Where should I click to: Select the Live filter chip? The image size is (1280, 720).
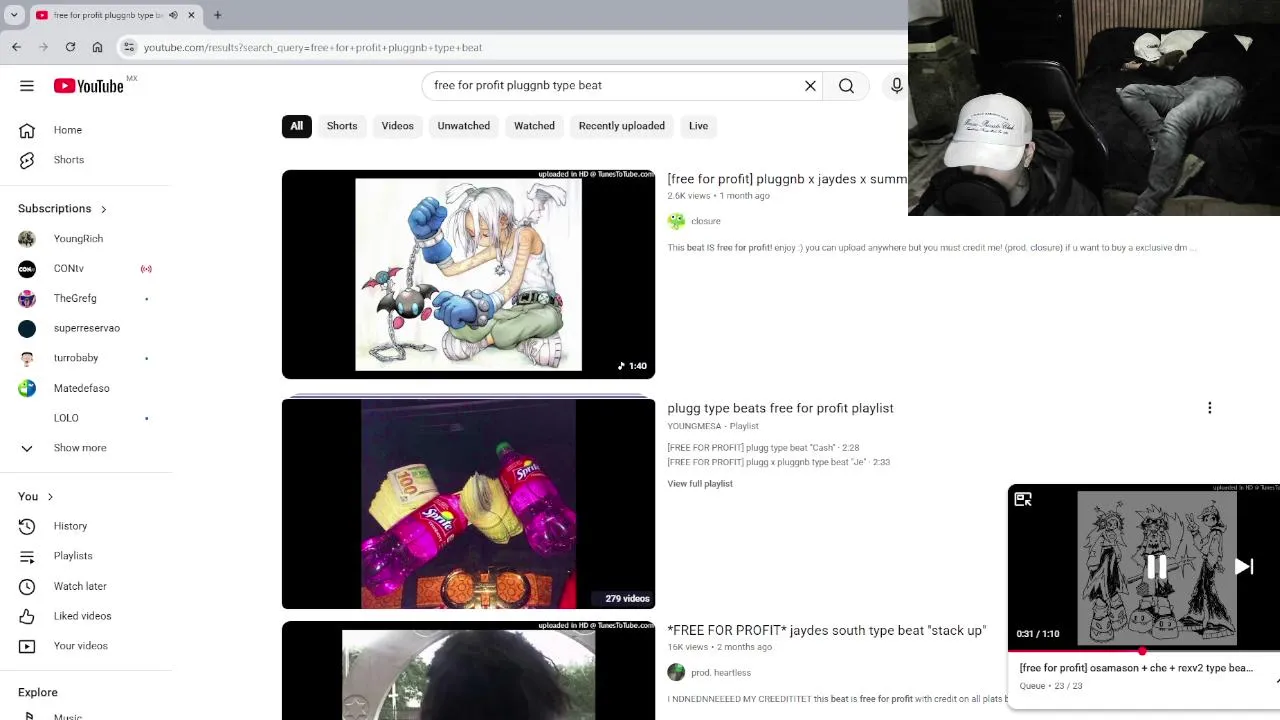tap(698, 126)
